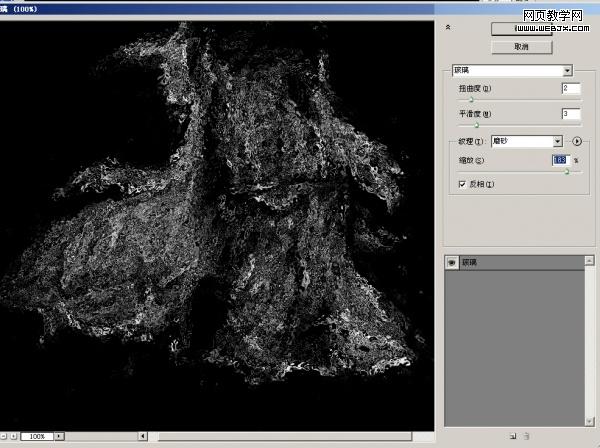Open the 玻璃 filter type dropdown
The height and width of the screenshot is (448, 600).
point(567,71)
